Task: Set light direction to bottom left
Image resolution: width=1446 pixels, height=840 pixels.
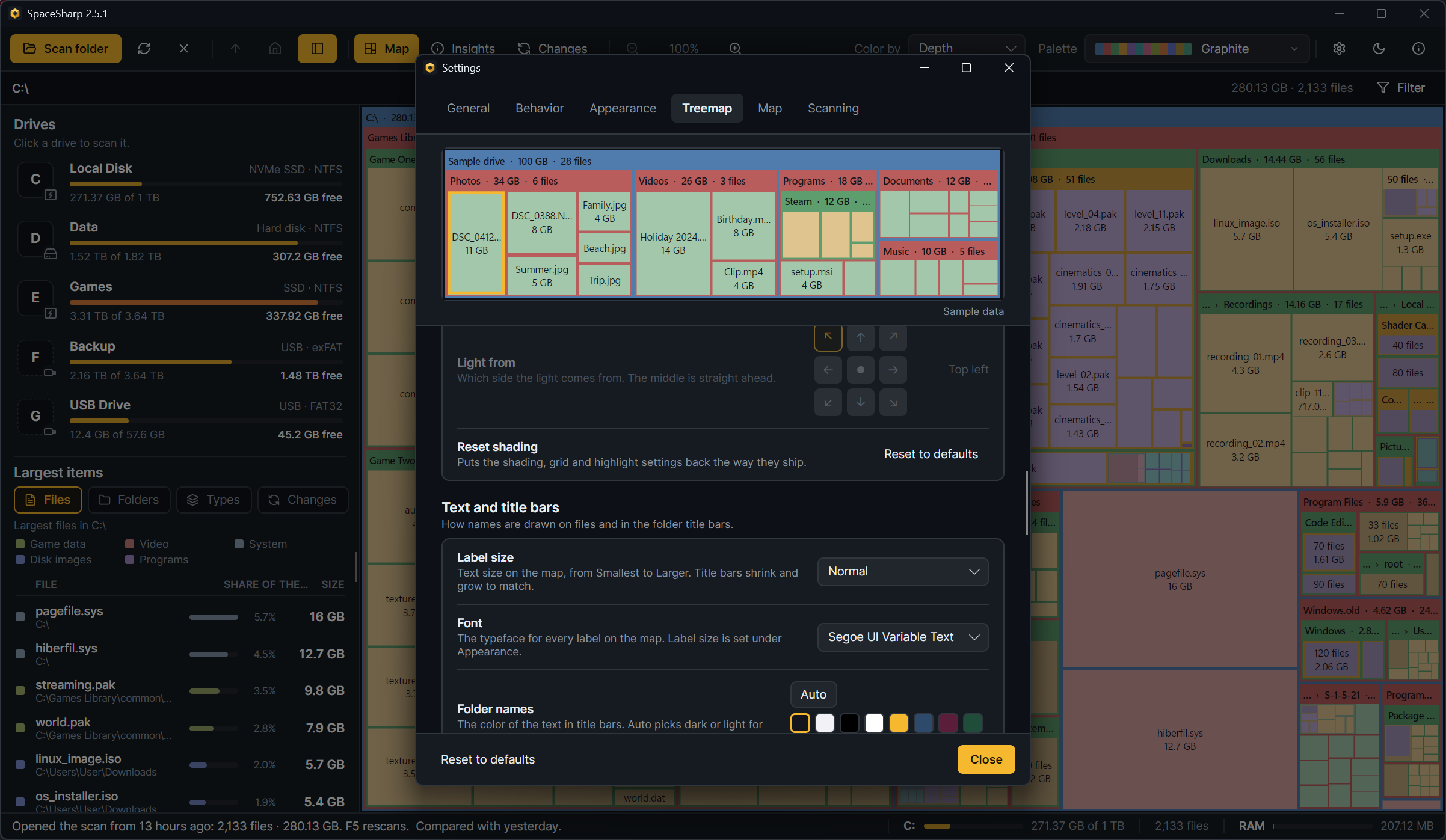Action: [828, 402]
